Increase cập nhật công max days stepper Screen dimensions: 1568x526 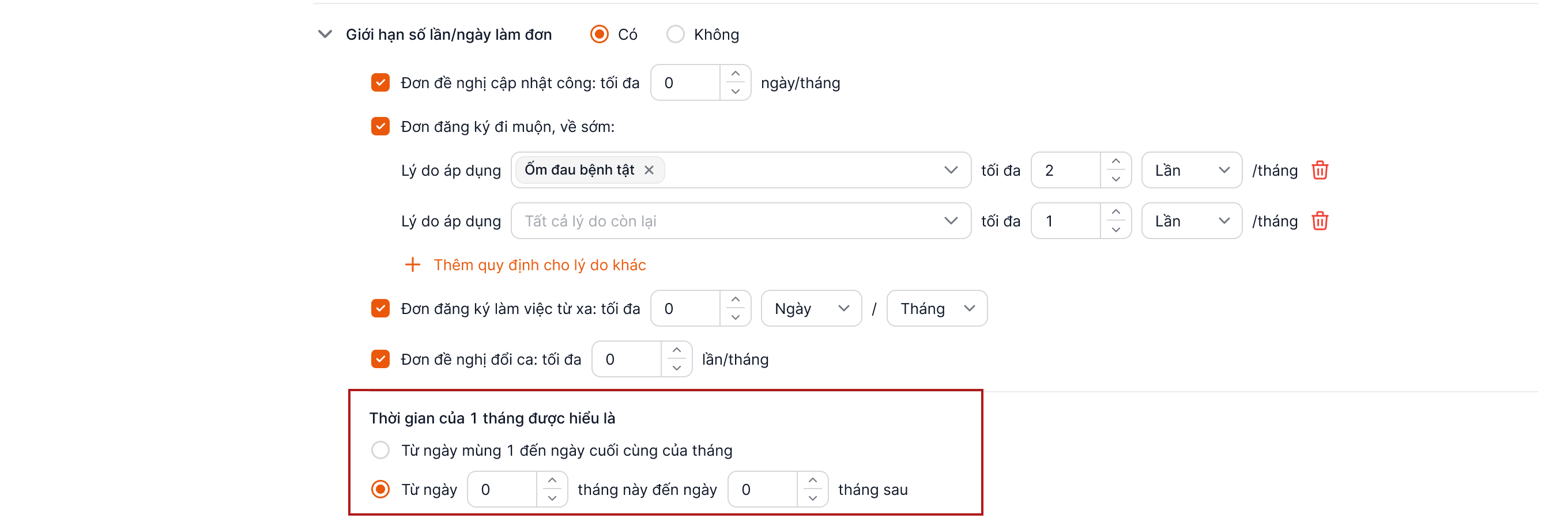point(736,74)
